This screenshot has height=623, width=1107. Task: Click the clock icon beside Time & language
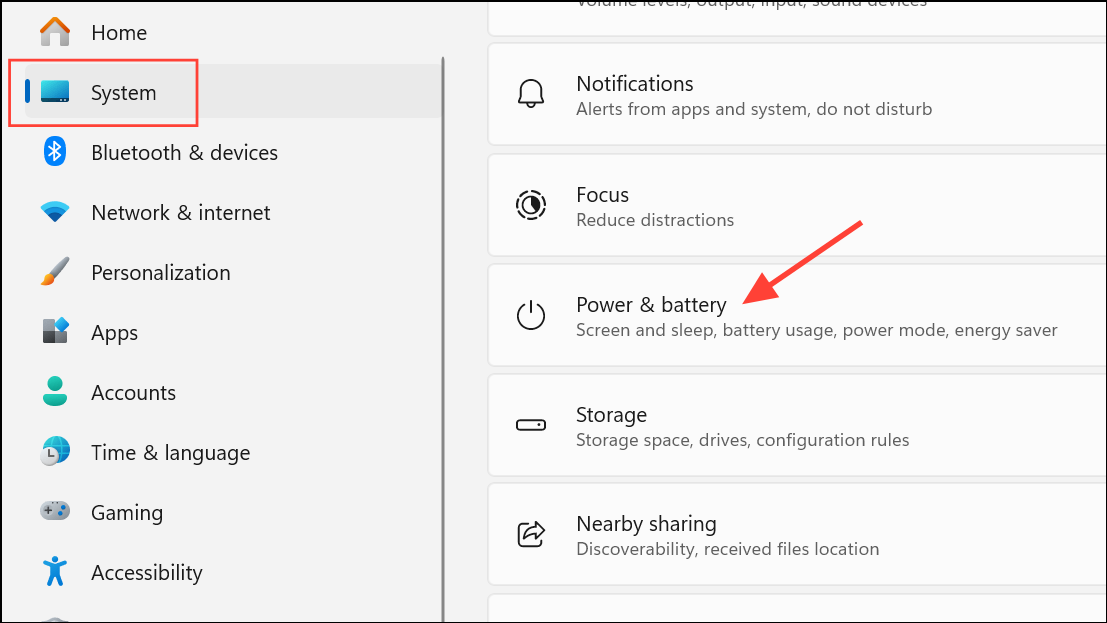pyautogui.click(x=55, y=452)
